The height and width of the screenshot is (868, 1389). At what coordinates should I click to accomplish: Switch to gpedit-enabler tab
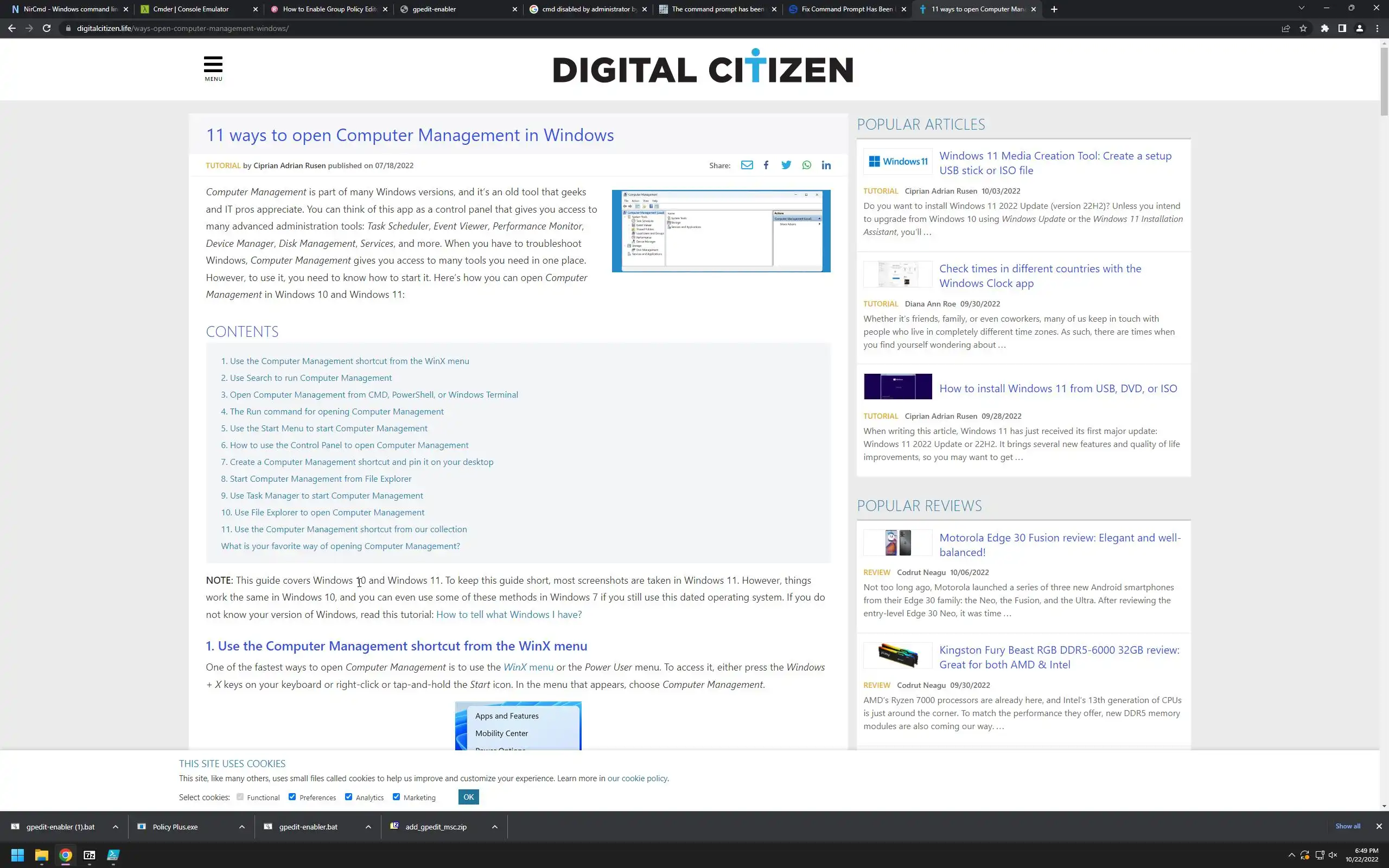click(434, 9)
